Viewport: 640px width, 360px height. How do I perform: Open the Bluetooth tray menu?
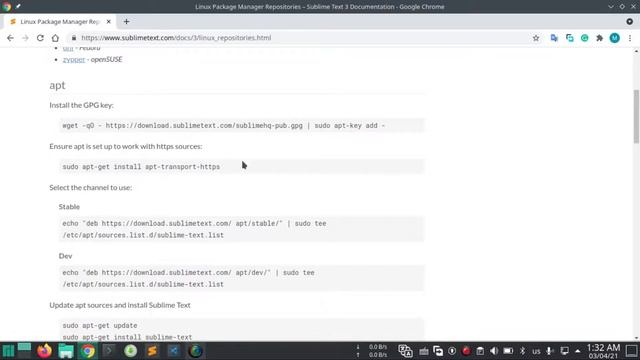coord(522,351)
